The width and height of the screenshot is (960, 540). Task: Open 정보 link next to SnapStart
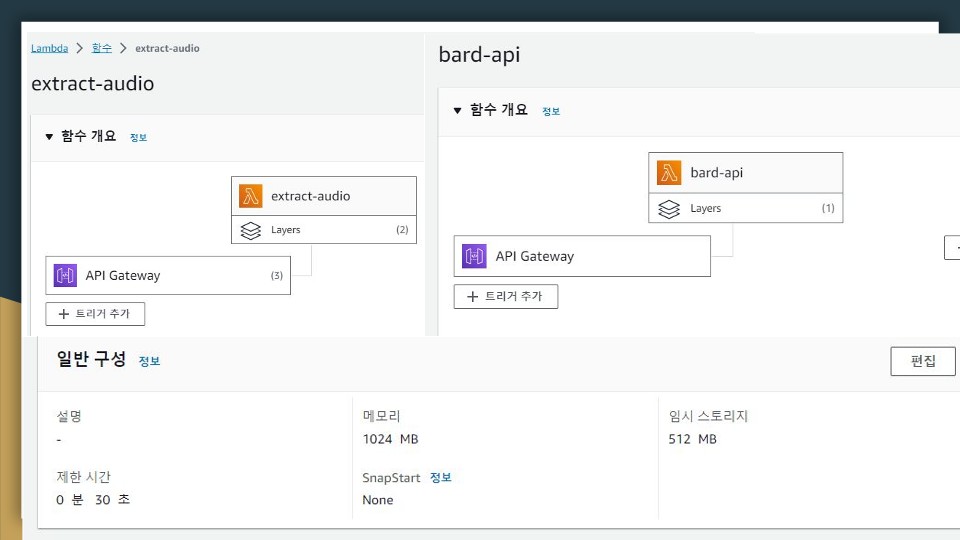tap(441, 478)
